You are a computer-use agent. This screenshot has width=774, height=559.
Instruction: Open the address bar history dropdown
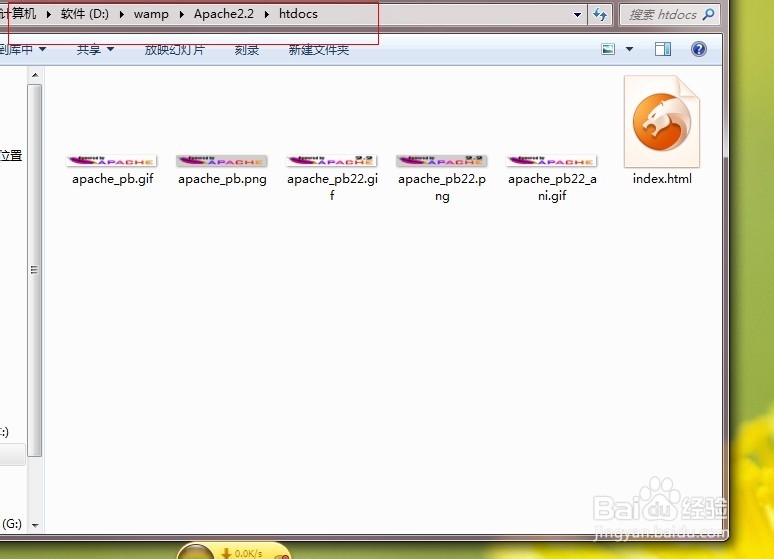click(x=577, y=14)
